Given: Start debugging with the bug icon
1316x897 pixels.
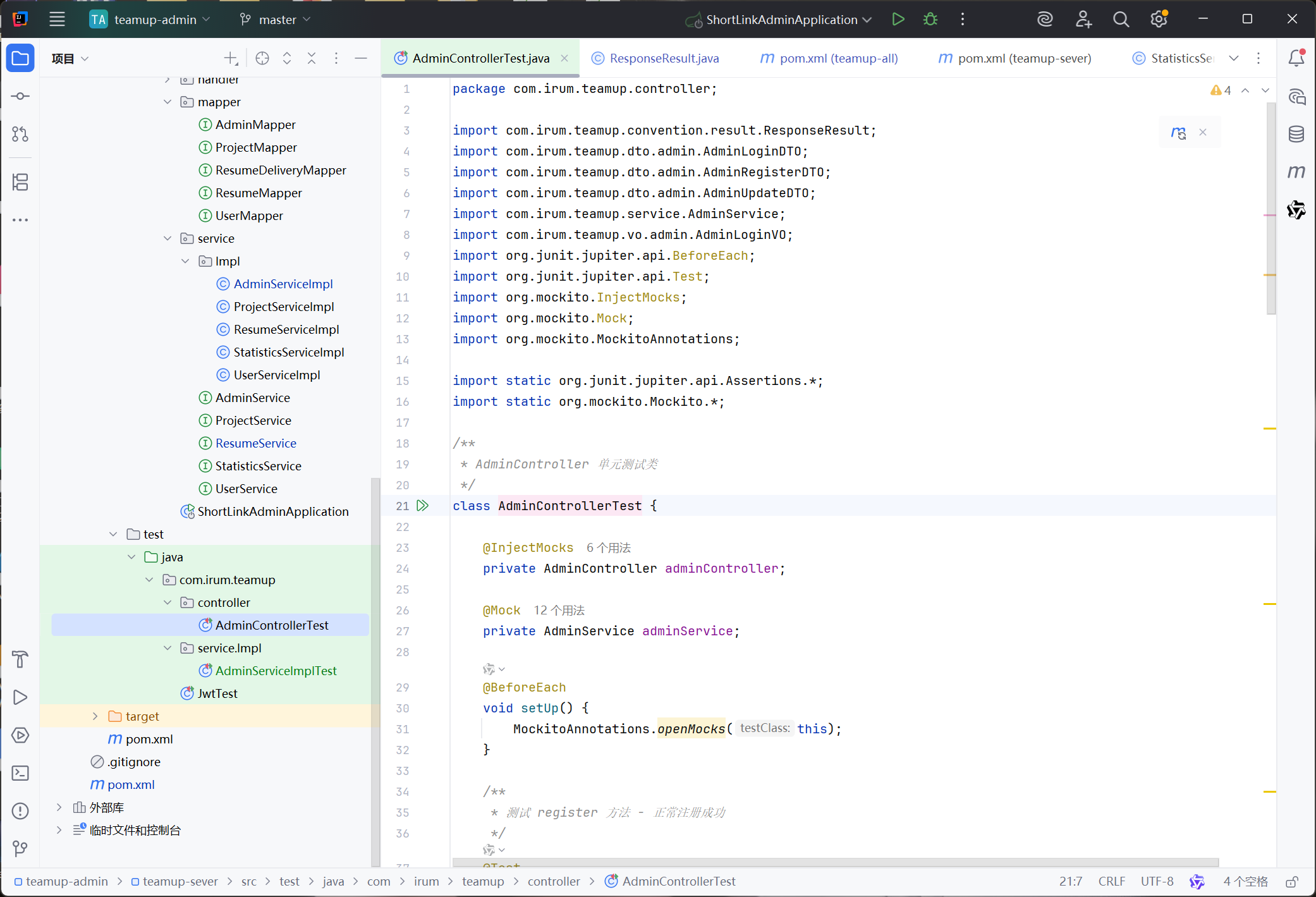Looking at the screenshot, I should click(930, 20).
